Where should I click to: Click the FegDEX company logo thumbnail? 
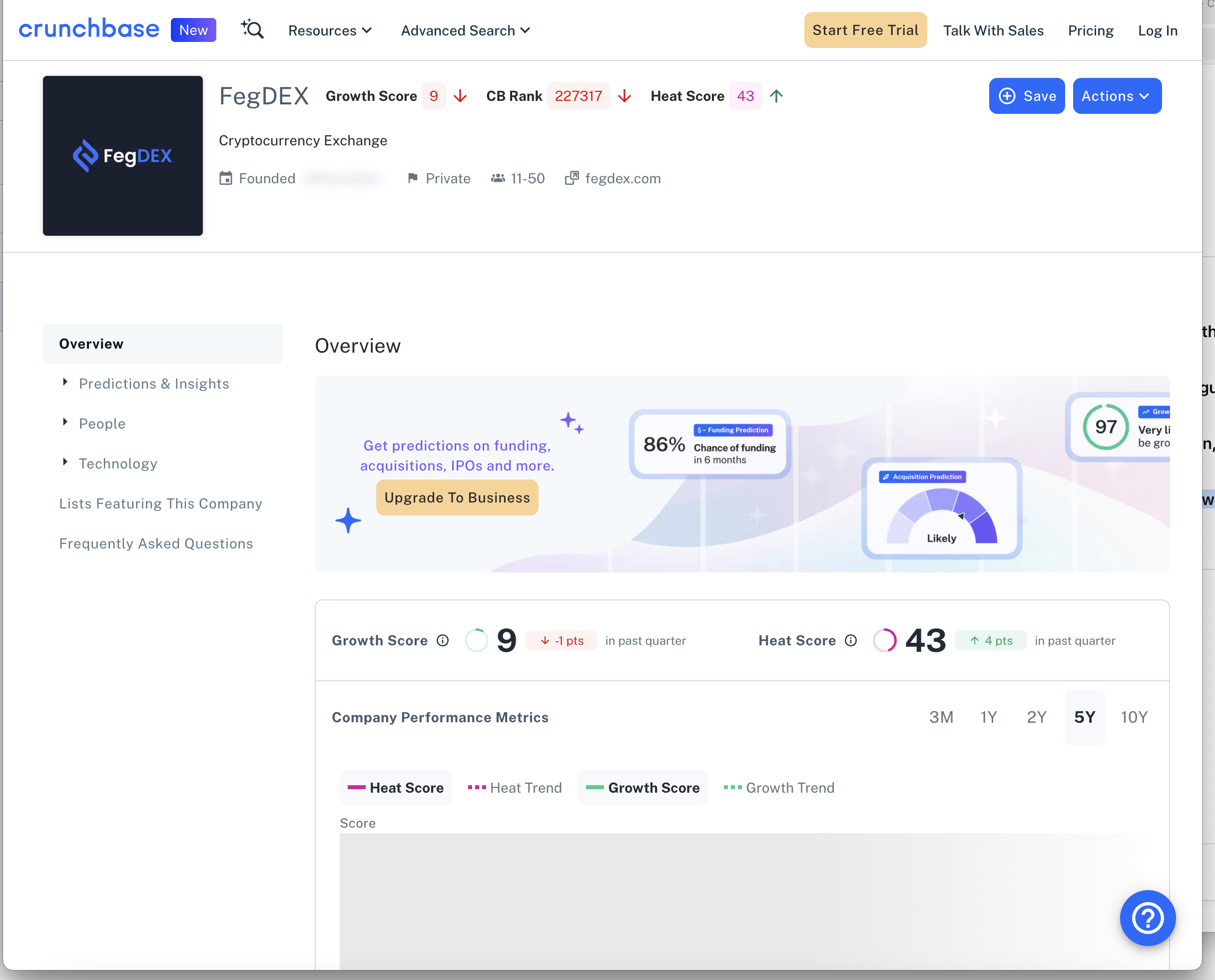tap(122, 156)
